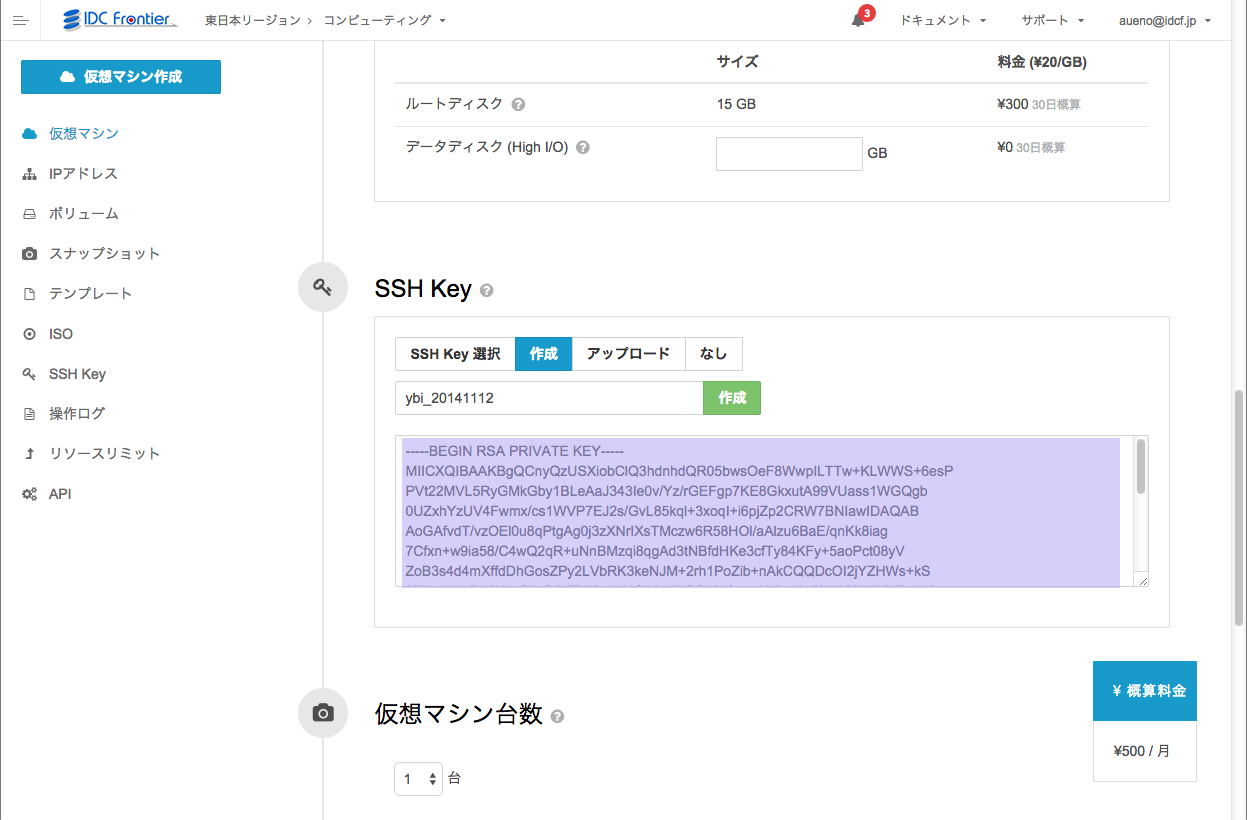
Task: Open the 操作ログ section
Action: click(79, 413)
